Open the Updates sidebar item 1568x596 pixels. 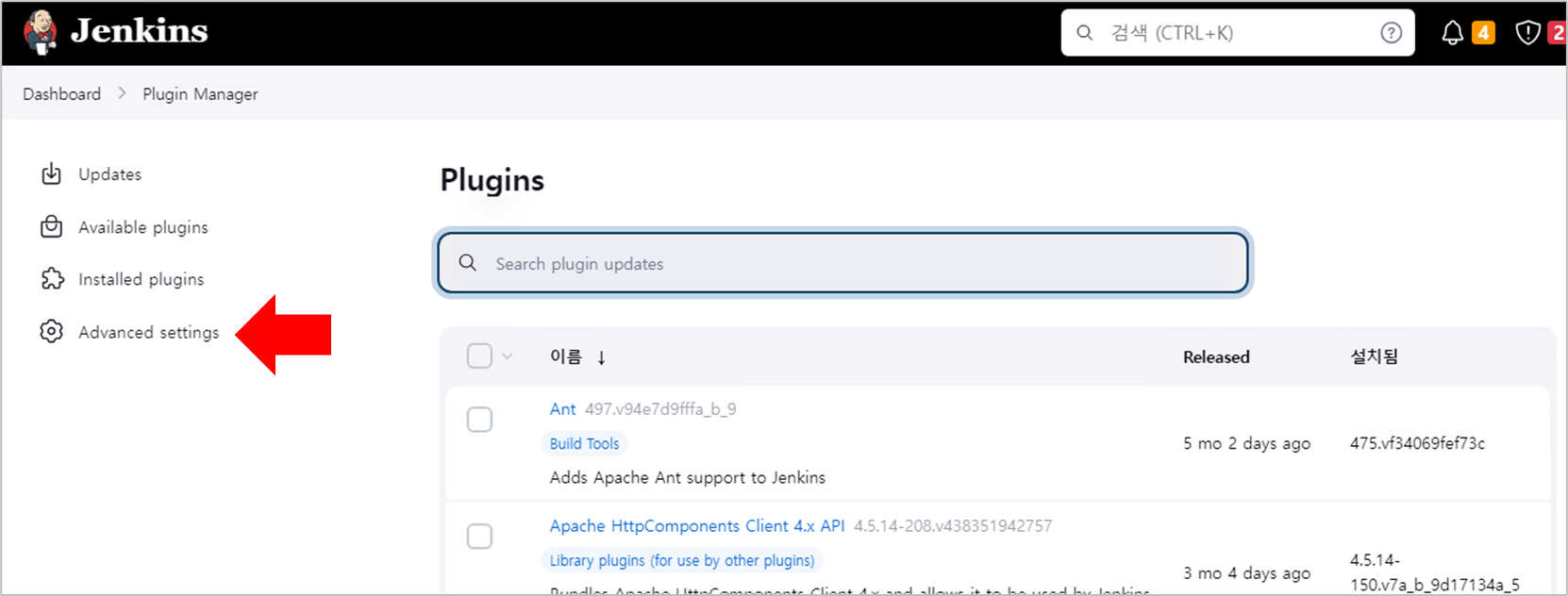[x=110, y=174]
